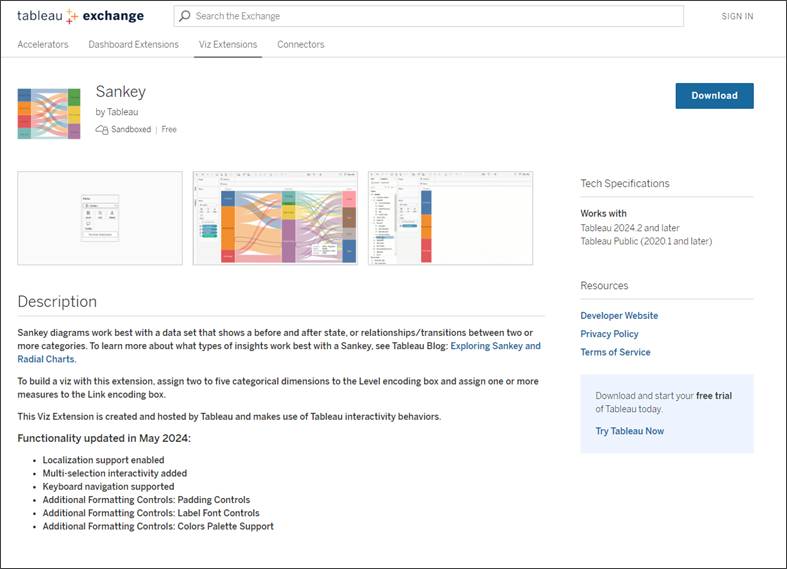Click Try Tableau Now
This screenshot has height=569, width=787.
pos(629,431)
